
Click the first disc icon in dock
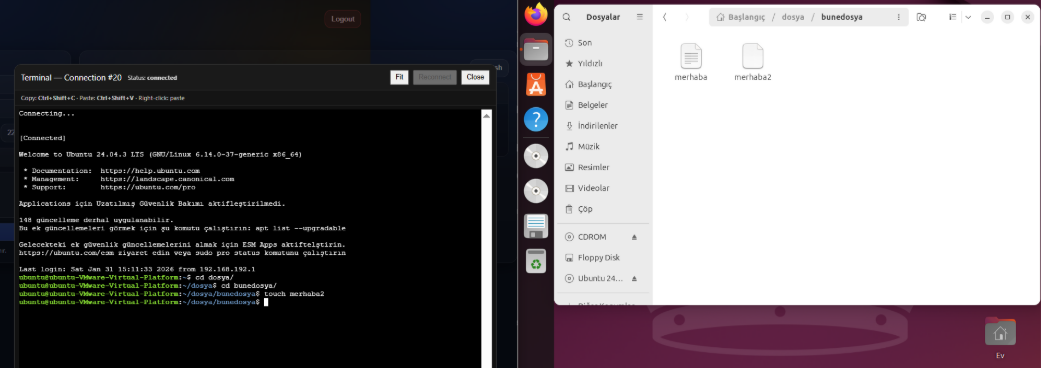coord(536,155)
